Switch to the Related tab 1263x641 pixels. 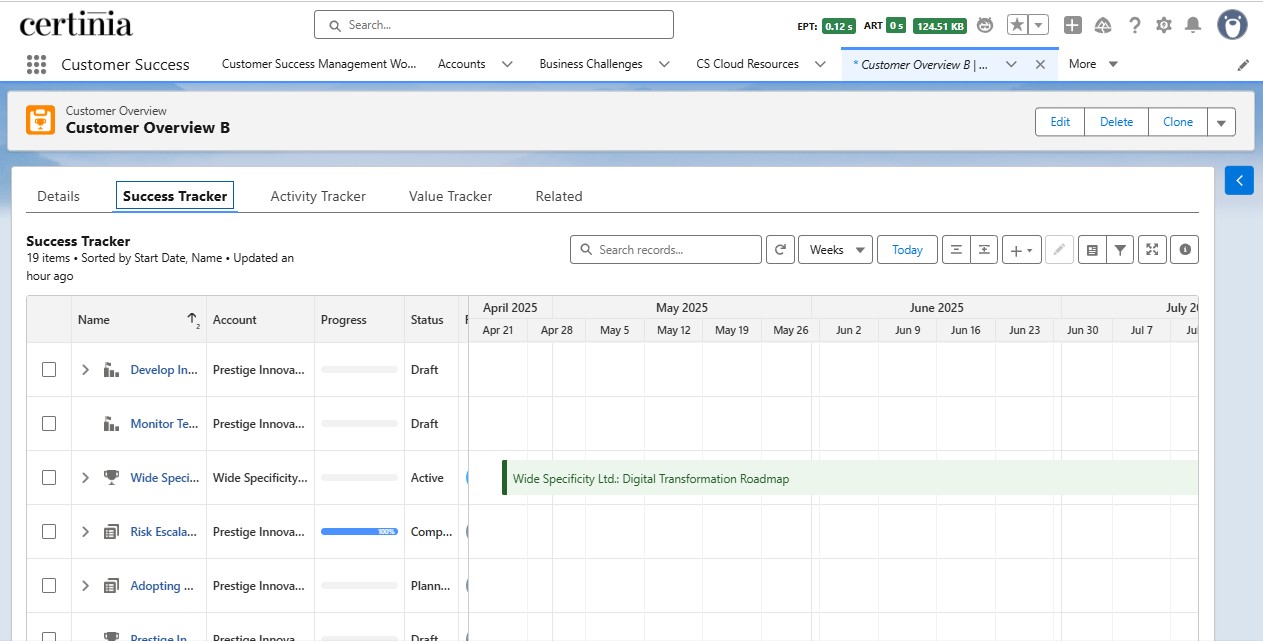pos(559,196)
